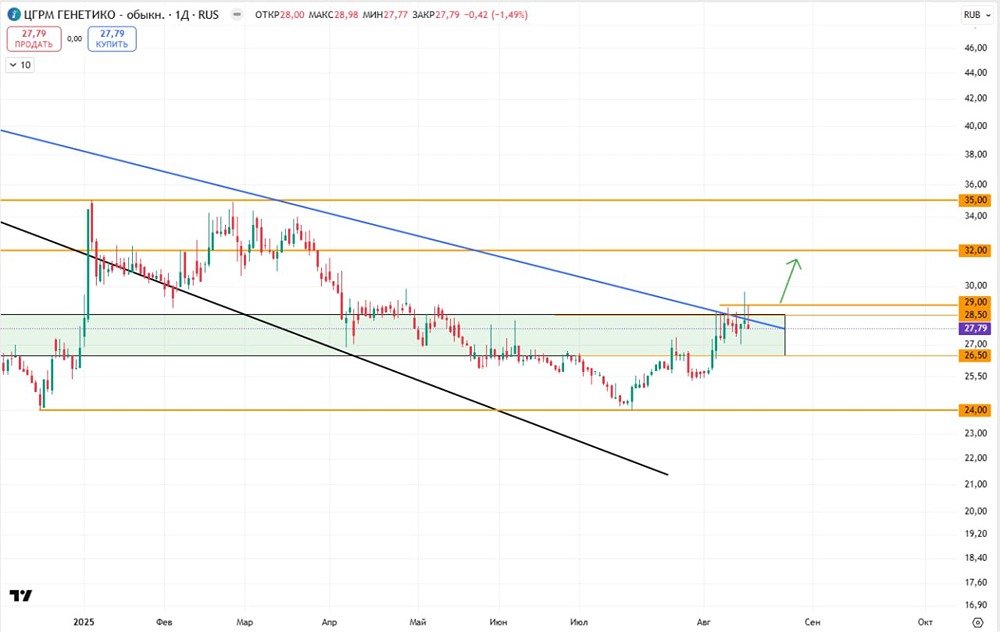The image size is (1000, 632).
Task: Click the −0,42 (−1,49%) change value
Action: point(497,15)
